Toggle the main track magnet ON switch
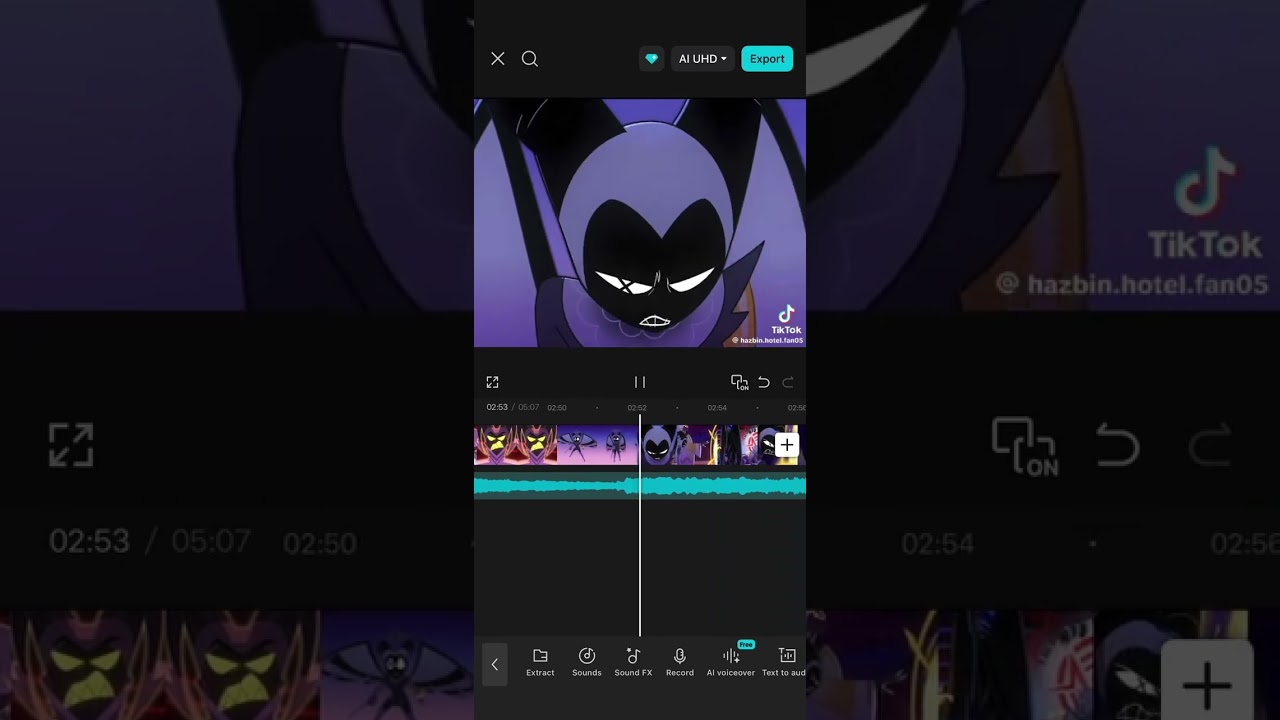Viewport: 1280px width, 720px height. [739, 382]
